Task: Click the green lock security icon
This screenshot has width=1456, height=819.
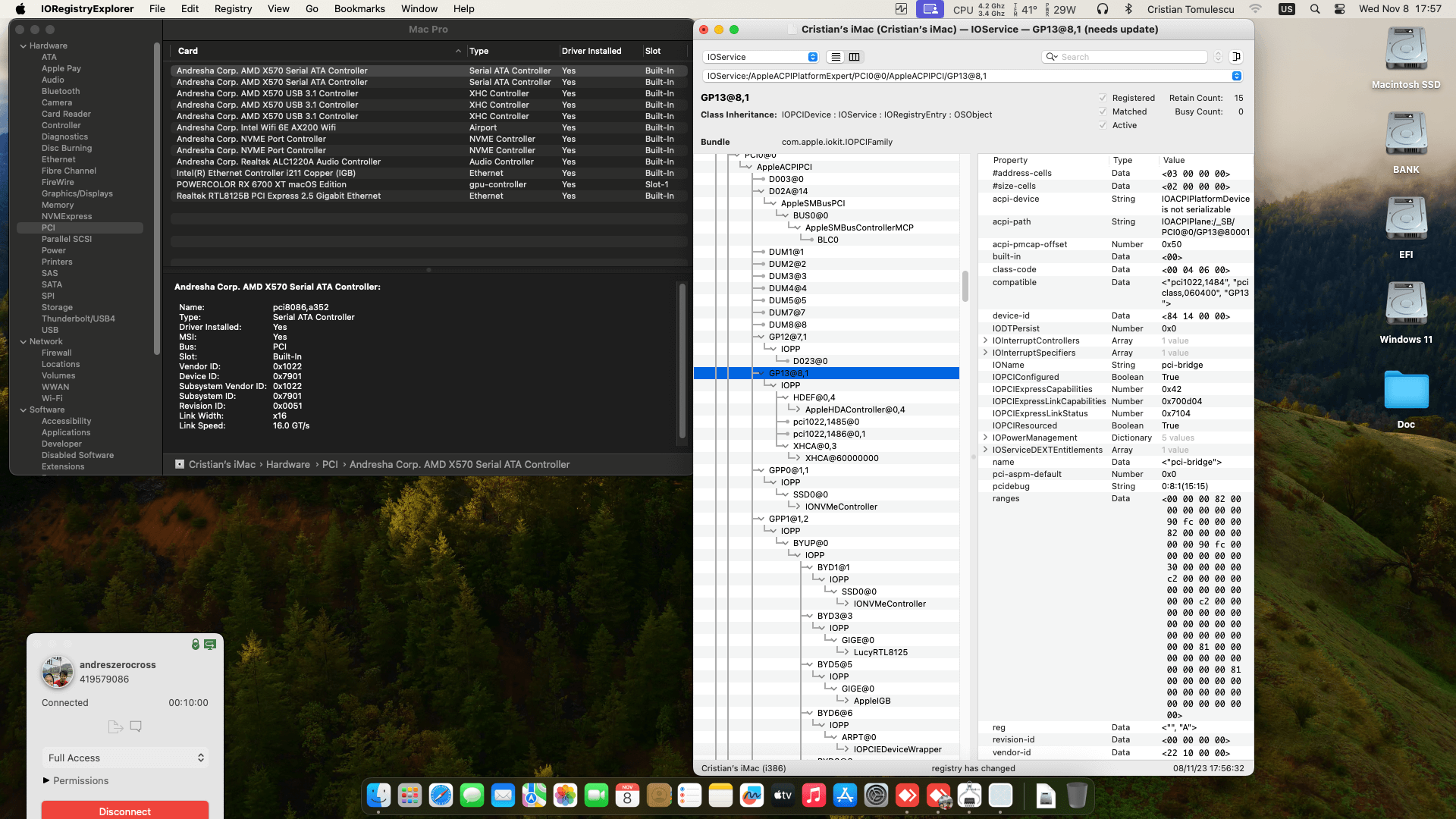Action: pyautogui.click(x=196, y=644)
